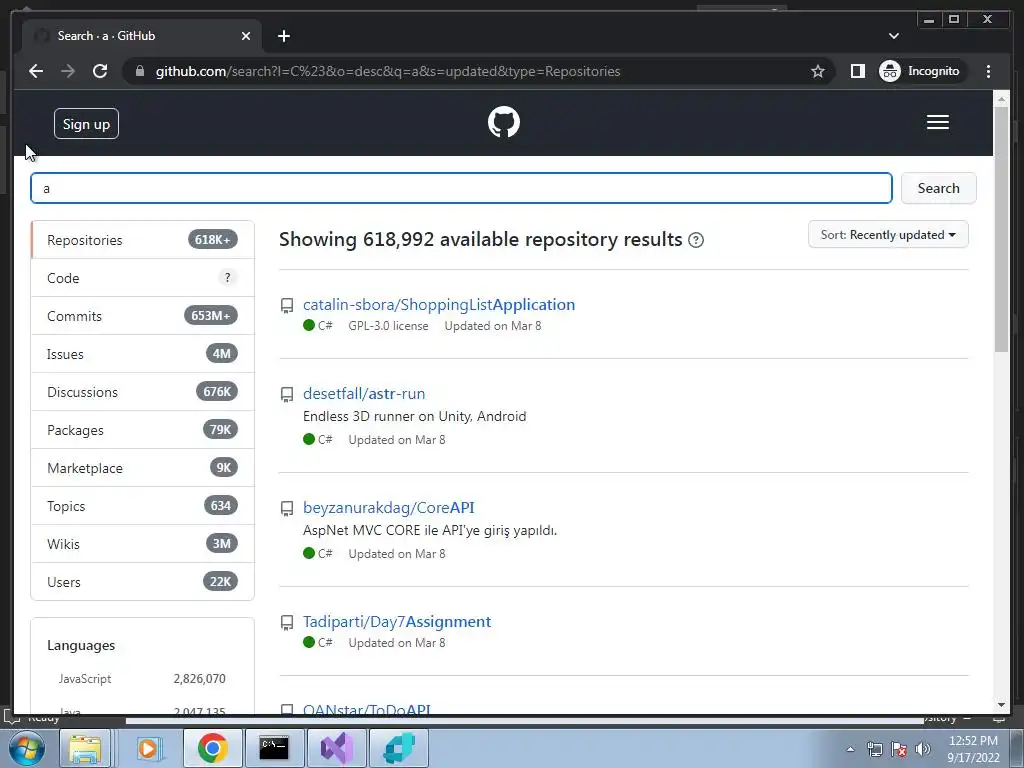Select the Commits search category

[x=142, y=316]
